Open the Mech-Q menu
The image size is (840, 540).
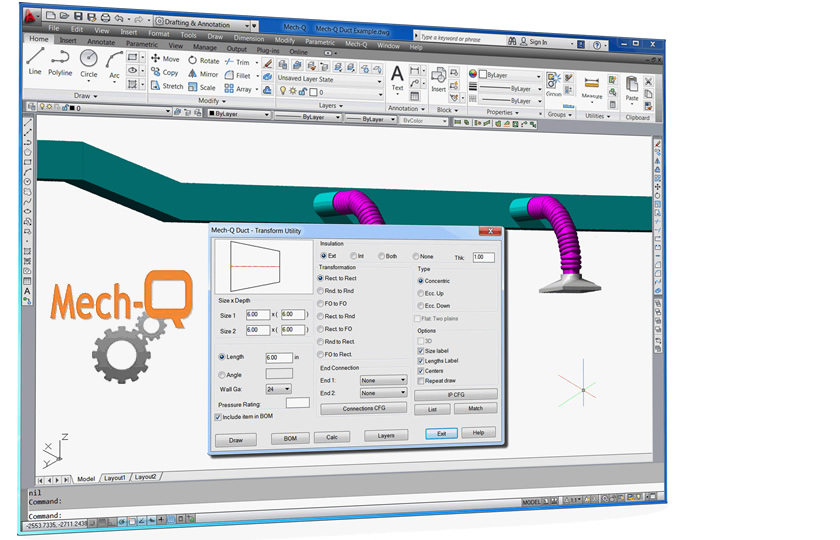[x=356, y=44]
